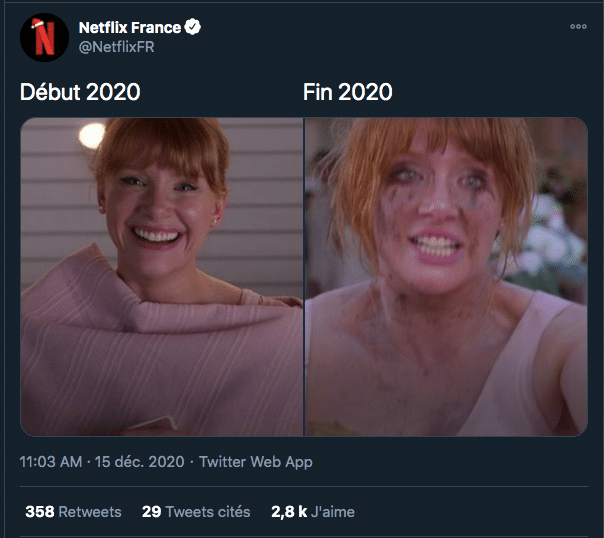View the "Tweets cités" list

pos(208,512)
